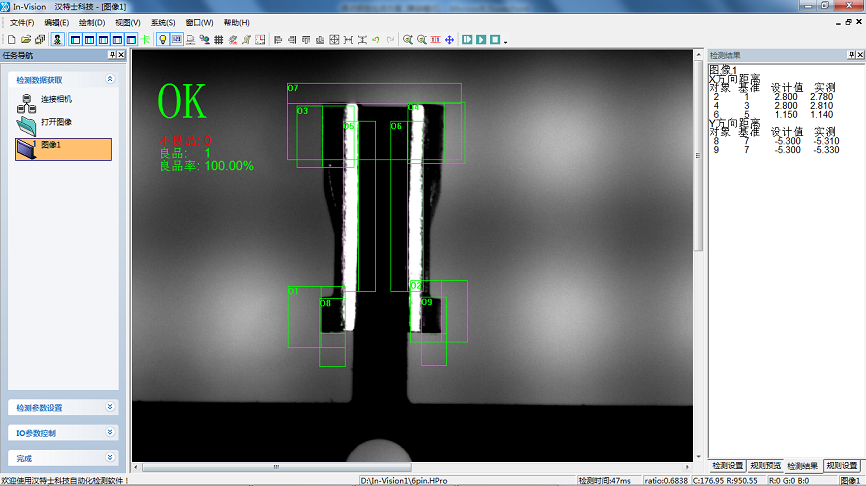The width and height of the screenshot is (866, 486).
Task: Expand the 检测参数设置 section
Action: (x=109, y=407)
